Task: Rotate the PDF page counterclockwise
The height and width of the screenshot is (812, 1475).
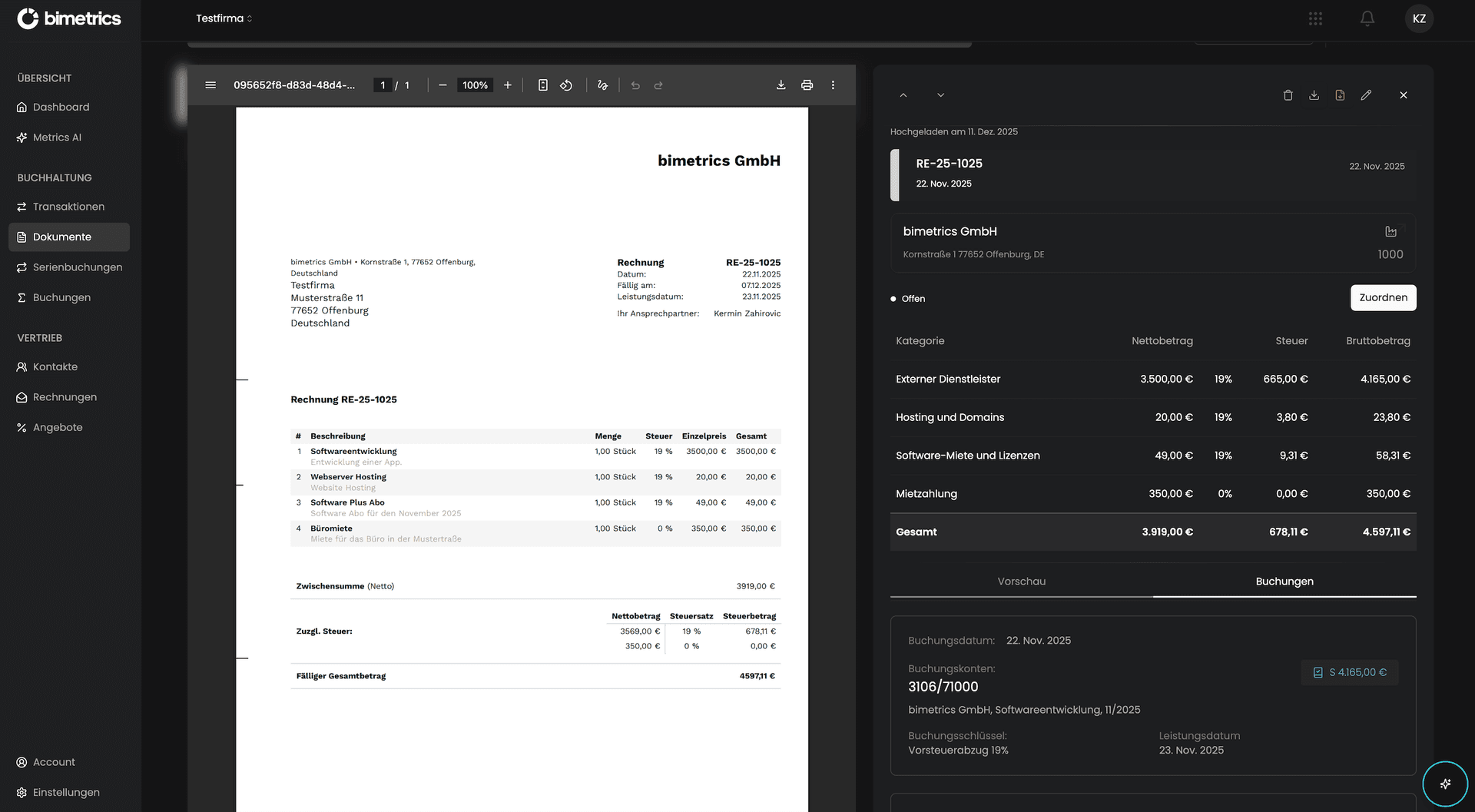Action: [x=566, y=85]
